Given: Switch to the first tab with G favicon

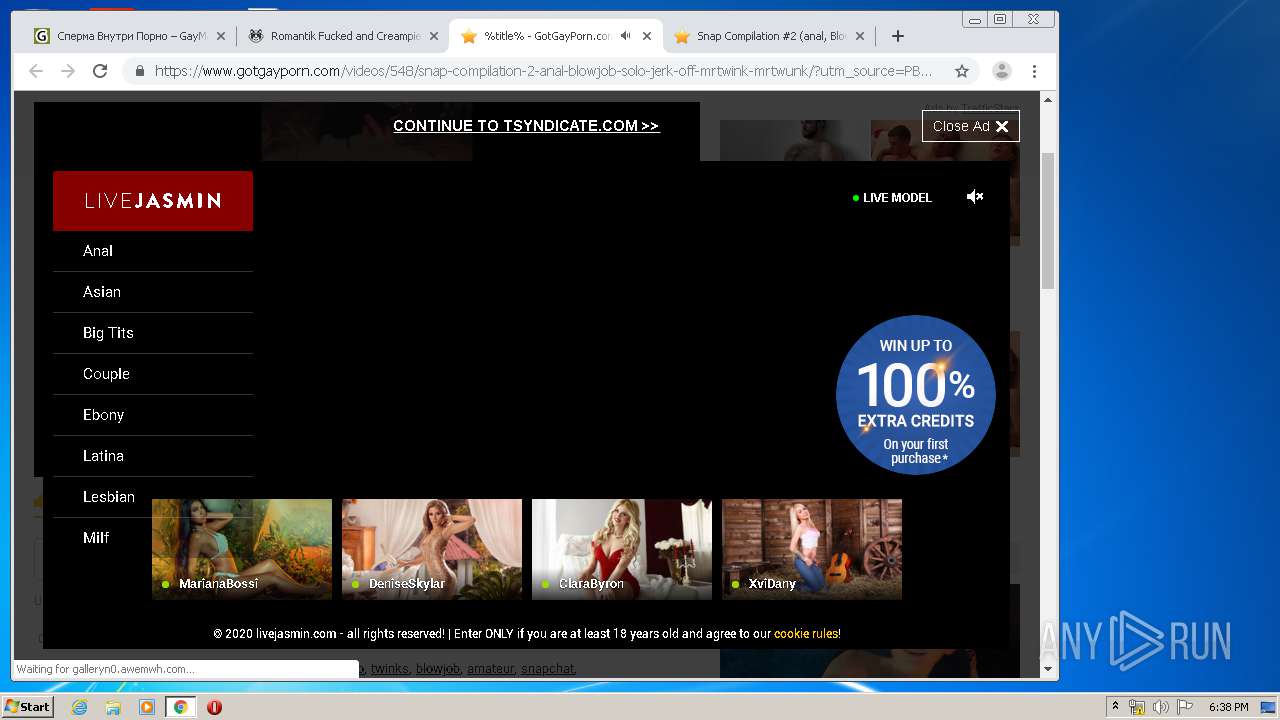Looking at the screenshot, I should click(130, 36).
